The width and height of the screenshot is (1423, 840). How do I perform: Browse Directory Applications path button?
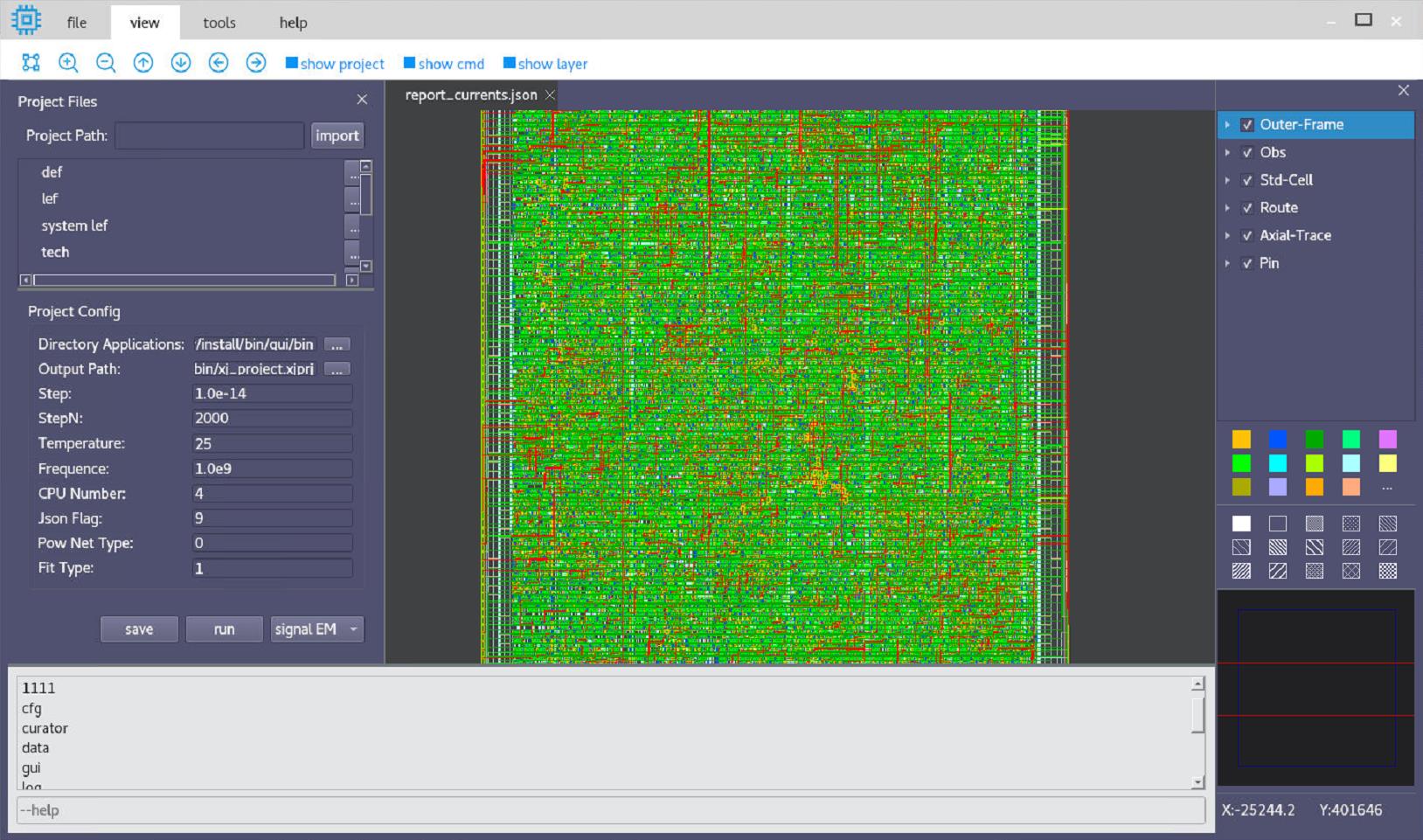coord(337,344)
